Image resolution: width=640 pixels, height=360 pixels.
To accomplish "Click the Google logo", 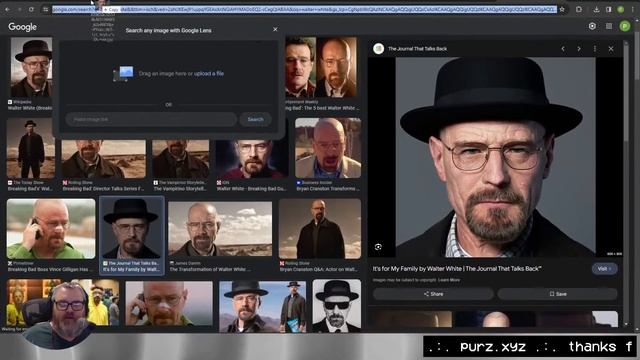I will point(22,27).
